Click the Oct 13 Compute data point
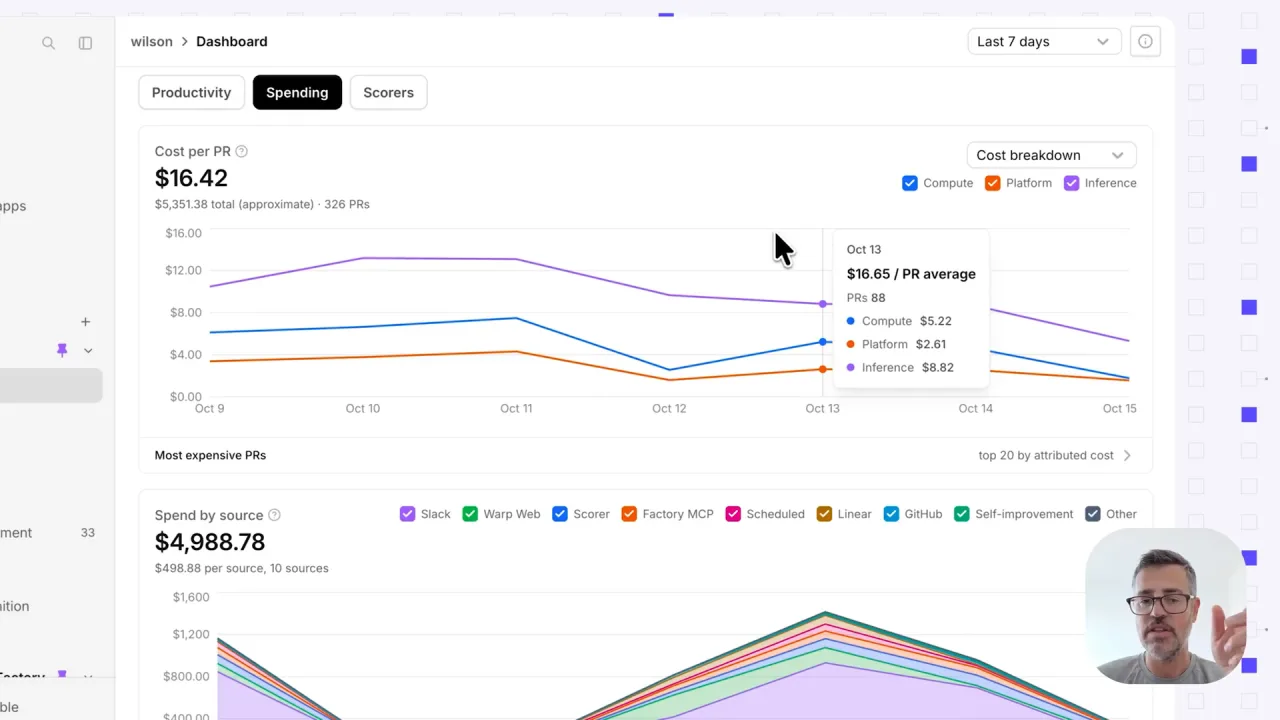 (x=823, y=342)
